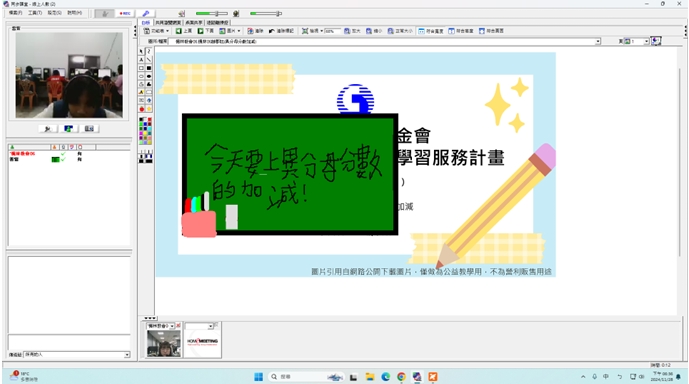Select the yellow star stamp tool
689x384 pixels.
(149, 109)
